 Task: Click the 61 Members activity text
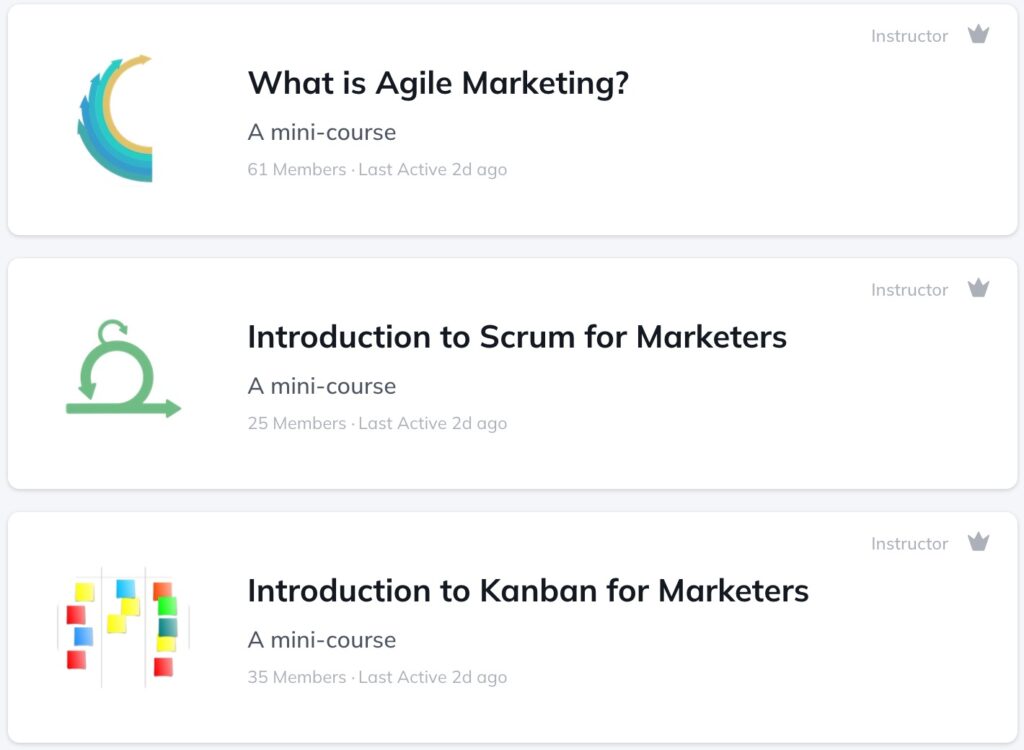377,169
